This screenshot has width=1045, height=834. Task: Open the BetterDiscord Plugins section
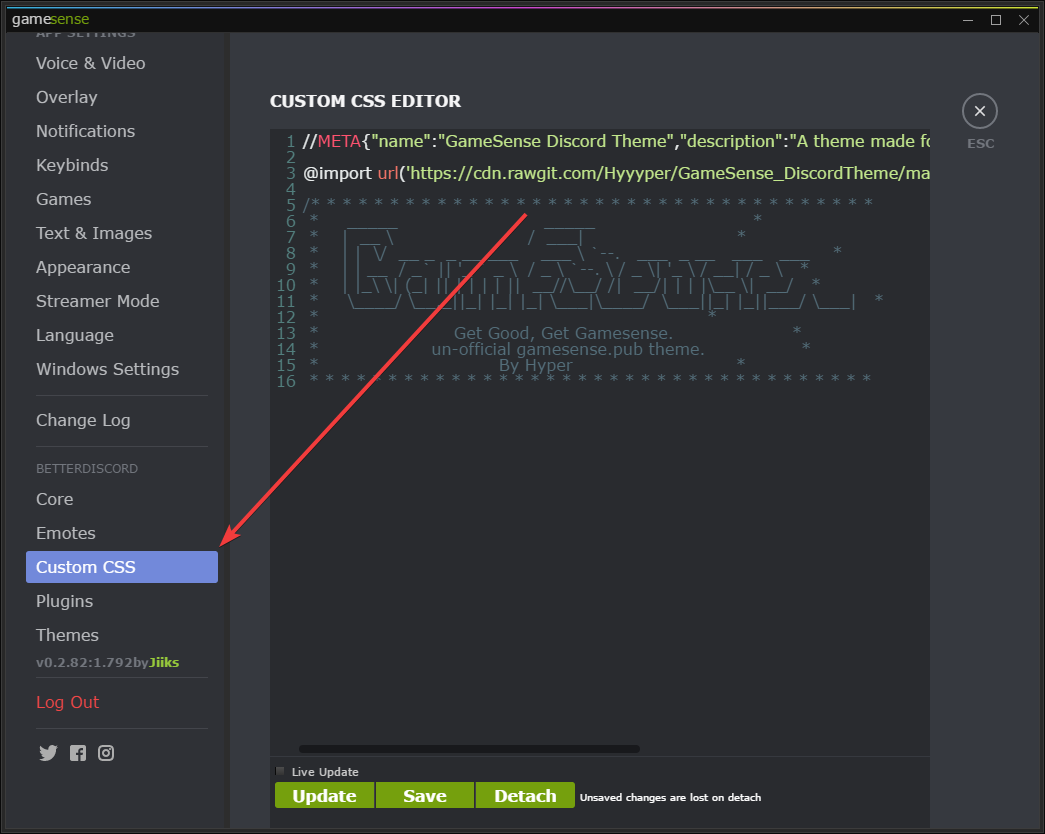coord(64,601)
